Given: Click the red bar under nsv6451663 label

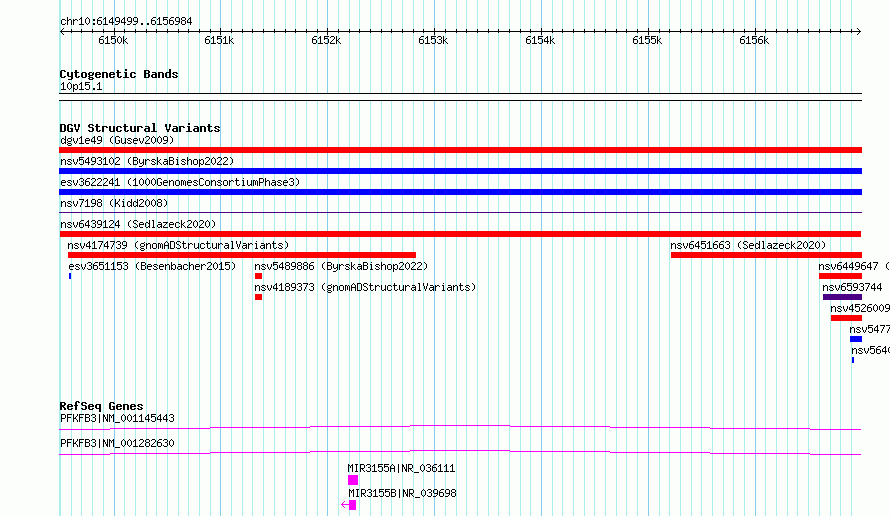Looking at the screenshot, I should tap(766, 255).
